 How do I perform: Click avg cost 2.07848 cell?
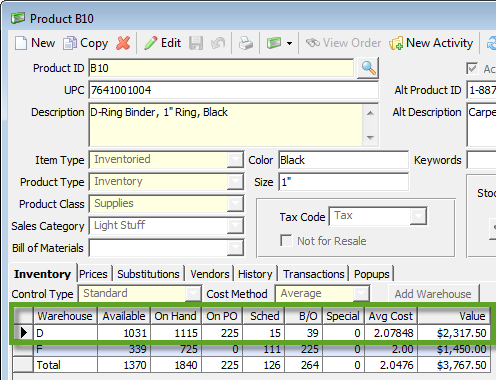click(x=391, y=333)
